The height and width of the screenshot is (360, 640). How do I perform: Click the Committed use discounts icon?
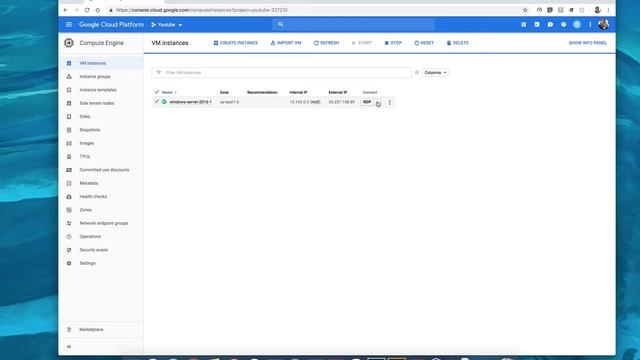coord(69,170)
